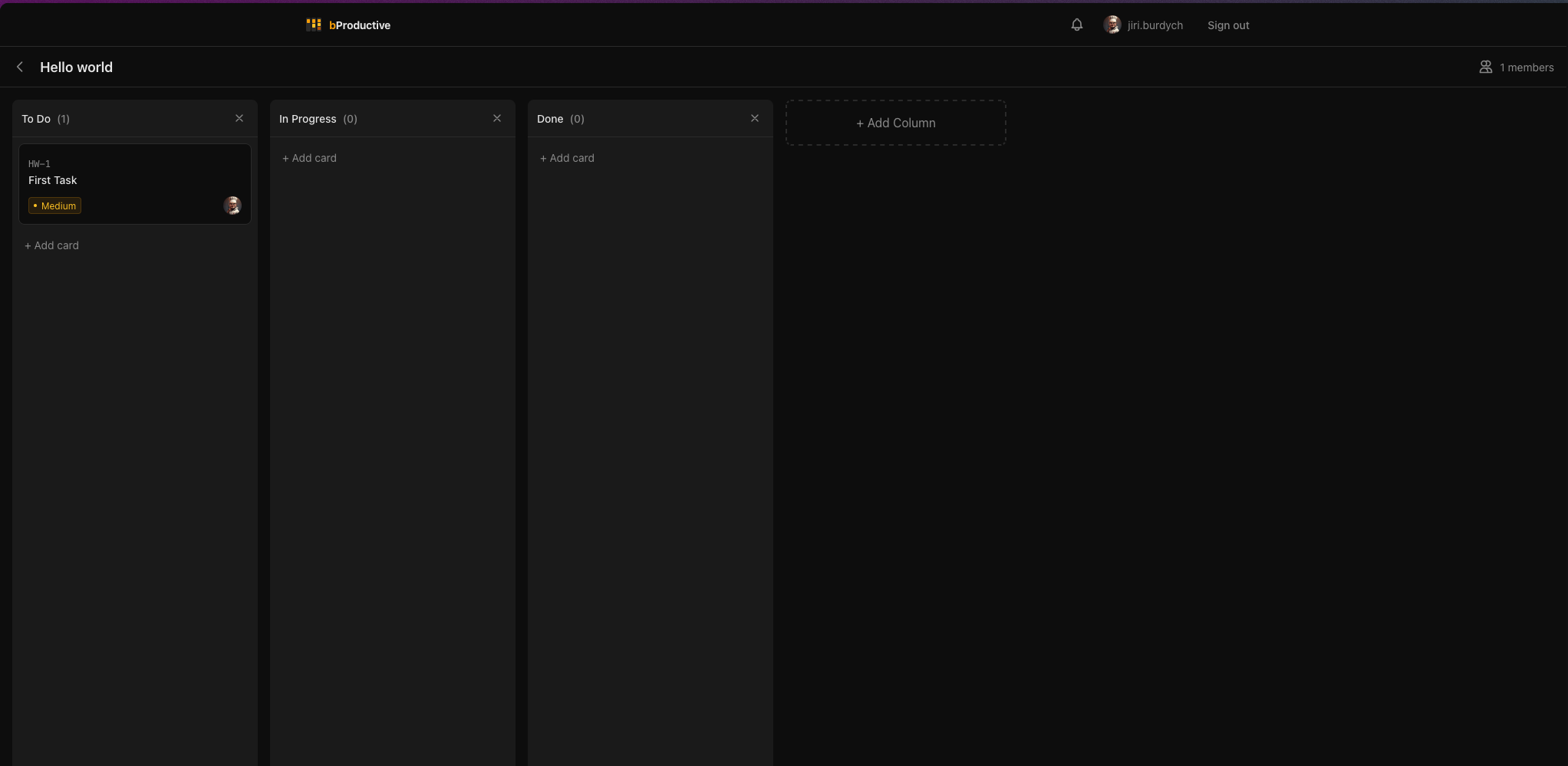Open the To Do column header menu
This screenshot has height=766, width=1568.
(35, 119)
